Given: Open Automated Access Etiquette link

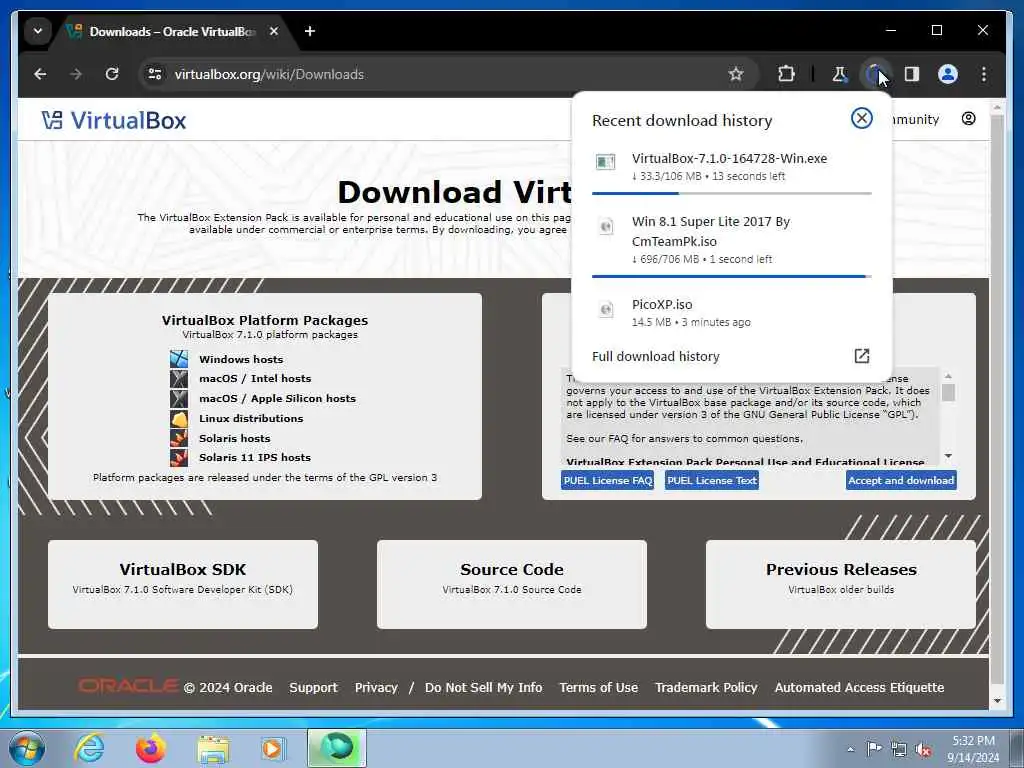Looking at the screenshot, I should tap(859, 688).
